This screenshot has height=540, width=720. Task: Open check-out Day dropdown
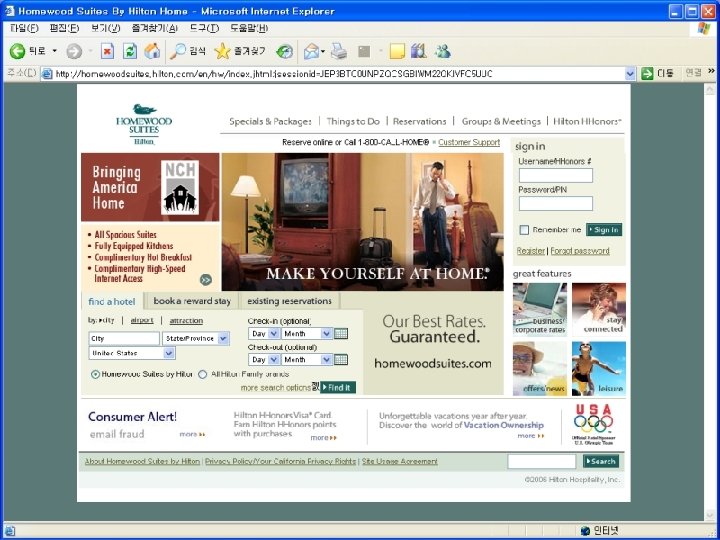[264, 360]
